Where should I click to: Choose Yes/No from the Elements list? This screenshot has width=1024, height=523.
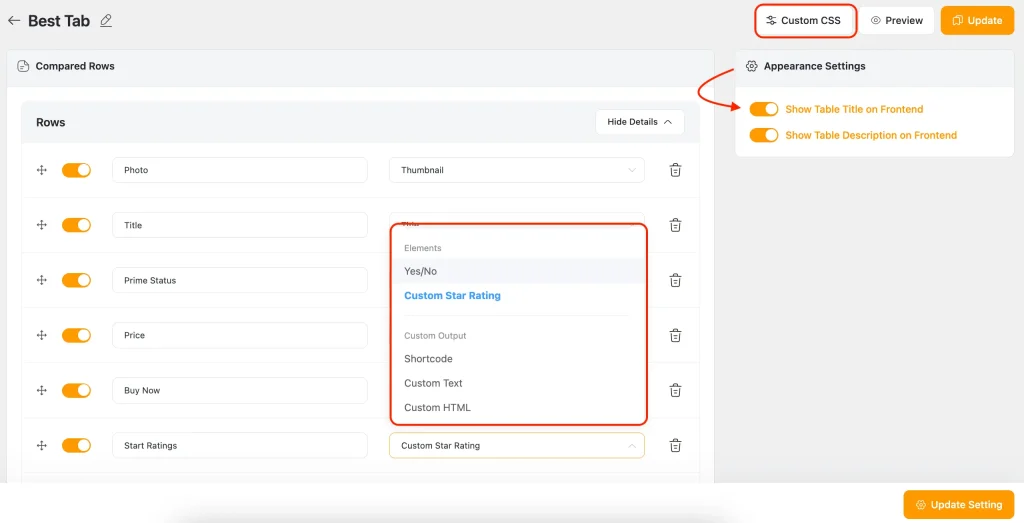click(517, 271)
